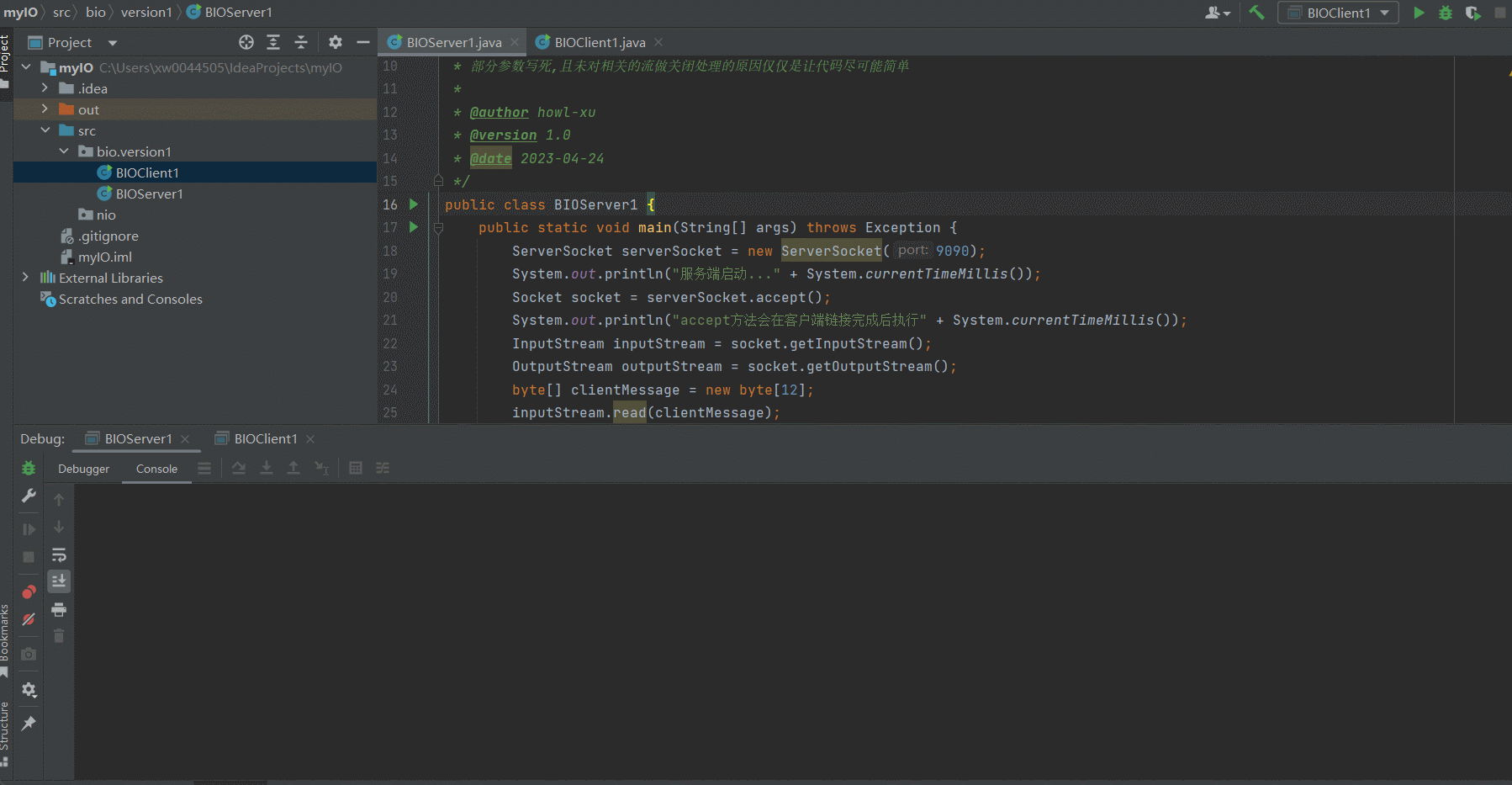The image size is (1512, 785).
Task: Toggle scroll to end of console
Action: coord(59,581)
